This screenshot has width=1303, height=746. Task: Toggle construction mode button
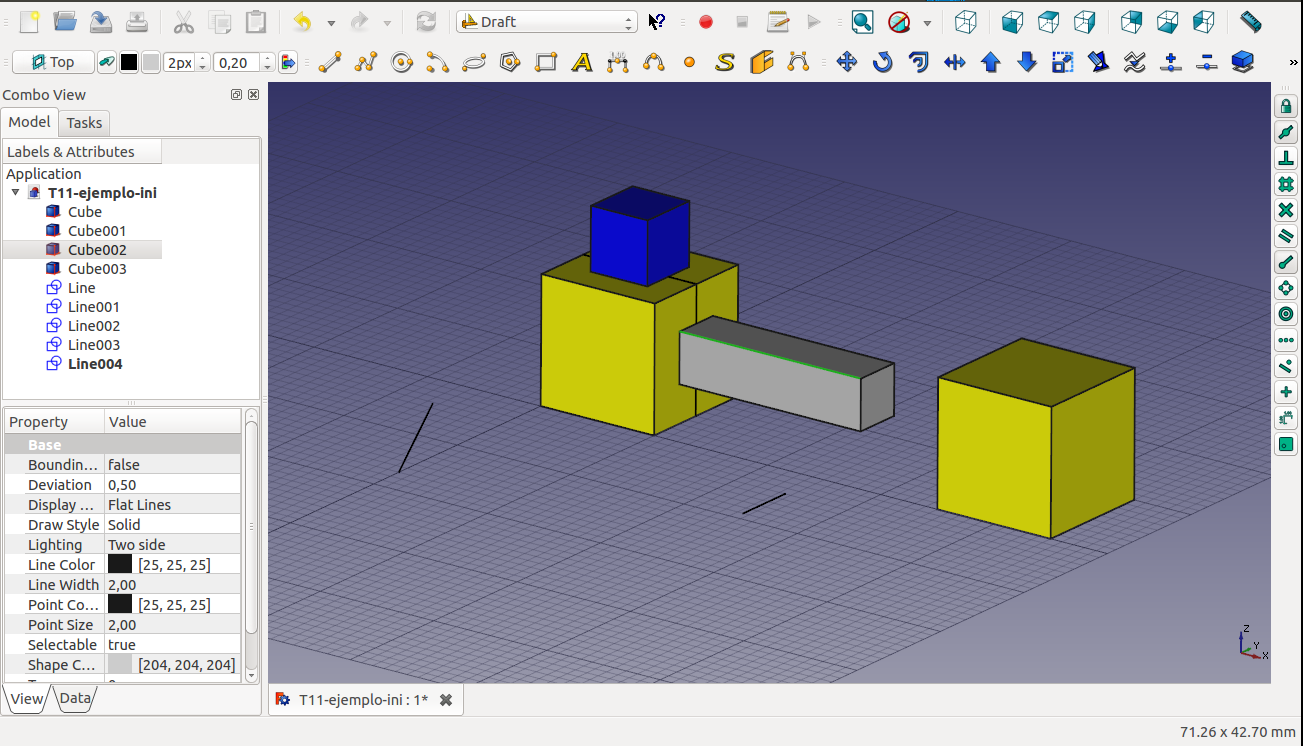[x=107, y=63]
